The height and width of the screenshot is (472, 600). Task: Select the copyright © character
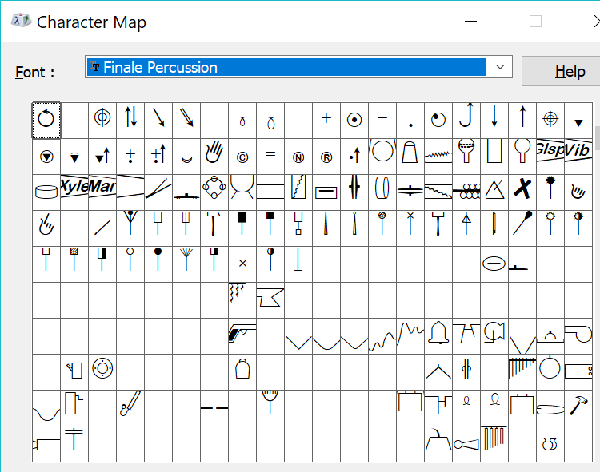pyautogui.click(x=242, y=156)
